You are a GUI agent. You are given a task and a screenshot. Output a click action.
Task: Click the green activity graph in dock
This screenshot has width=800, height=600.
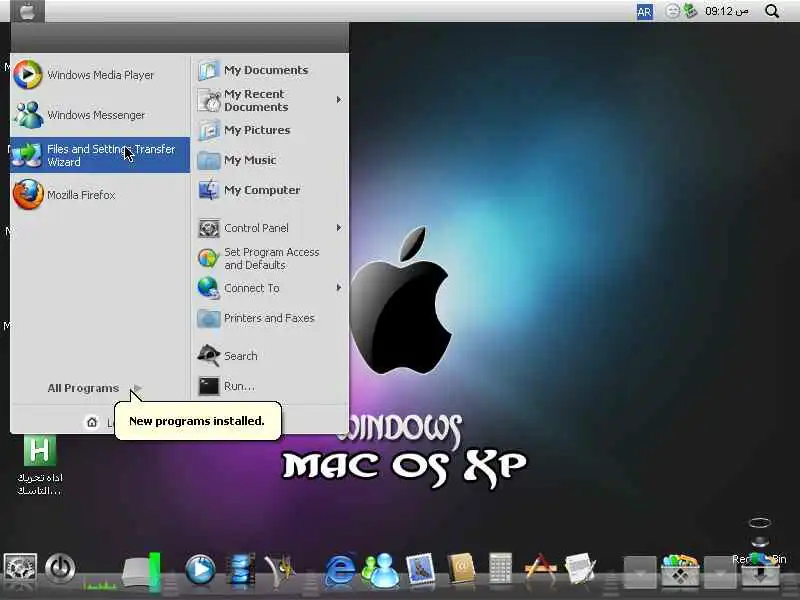(99, 586)
